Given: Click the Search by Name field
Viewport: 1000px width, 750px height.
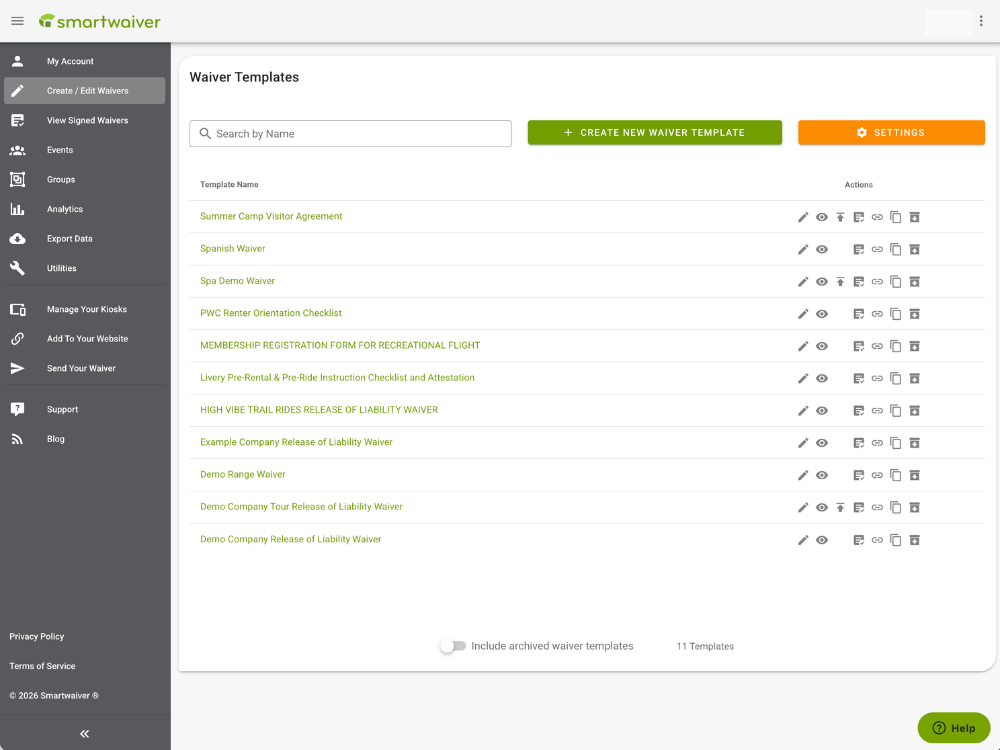Looking at the screenshot, I should tap(350, 134).
